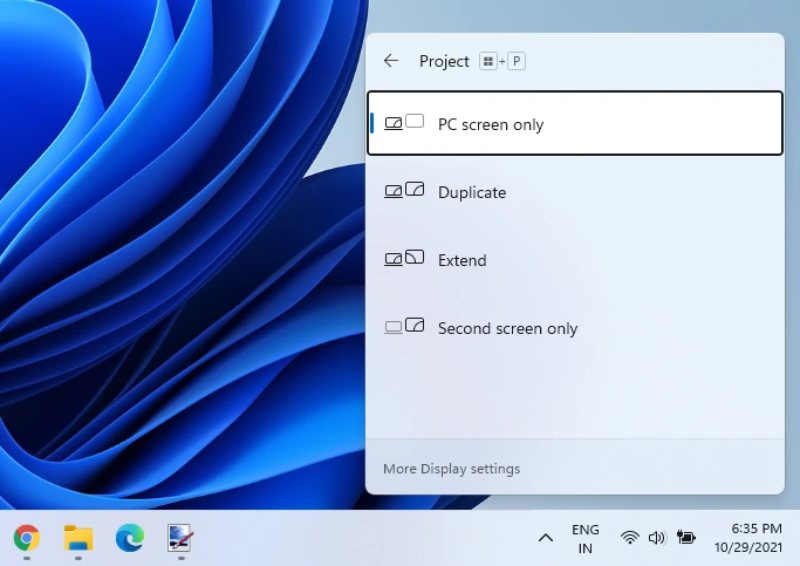Click the battery status icon
The image size is (800, 566).
[686, 538]
